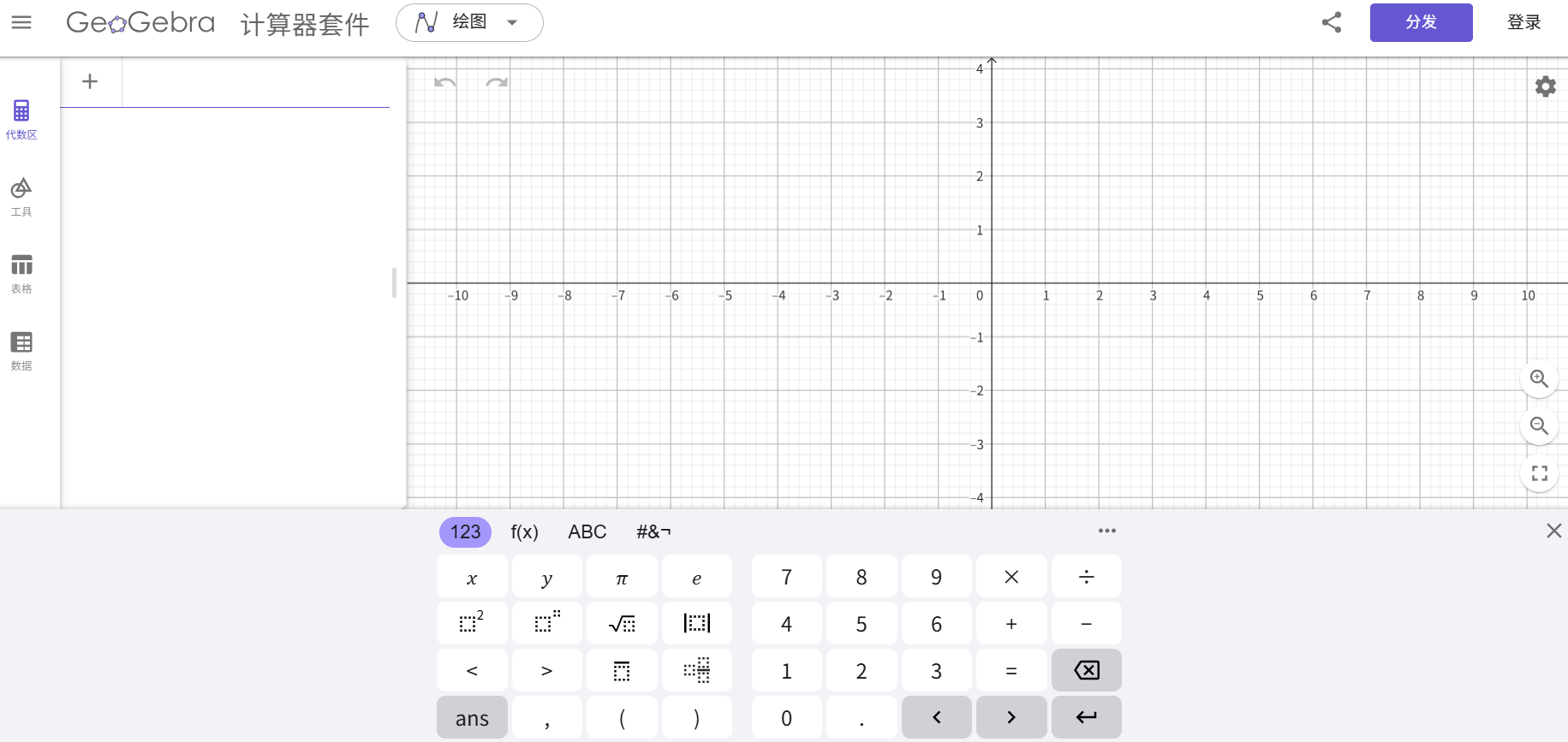Zoom out on the graph
Screen dimensions: 1568x742
(x=1539, y=425)
